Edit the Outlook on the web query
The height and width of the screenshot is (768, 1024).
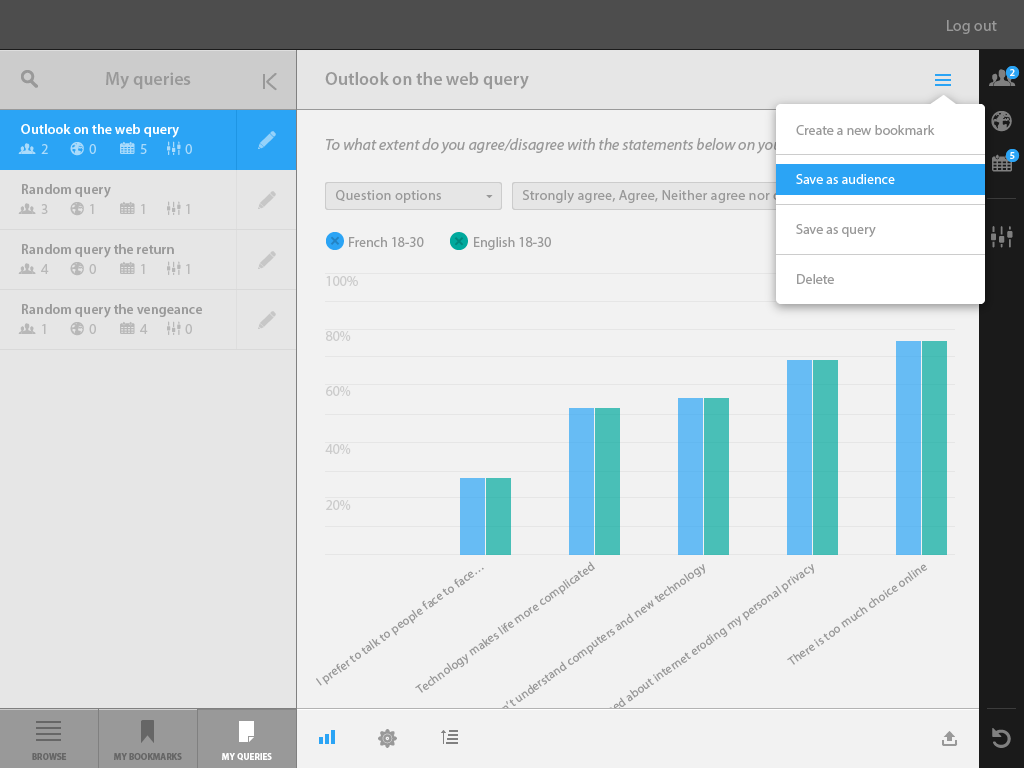click(x=266, y=140)
